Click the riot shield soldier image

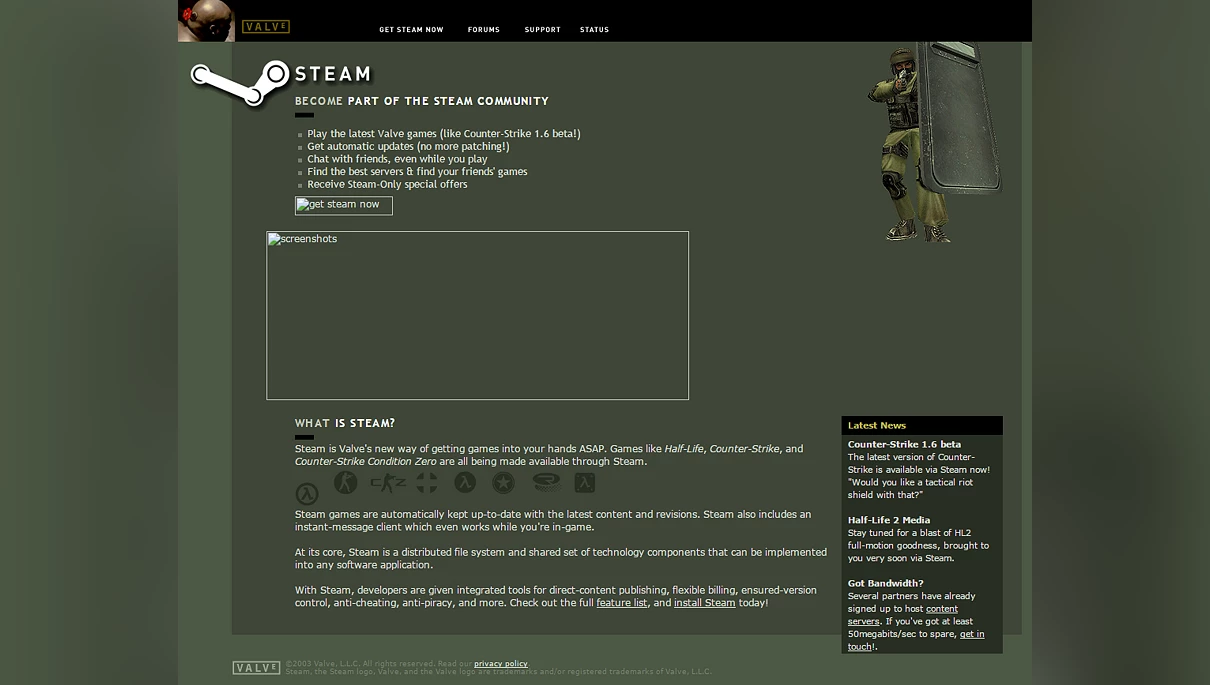click(935, 142)
